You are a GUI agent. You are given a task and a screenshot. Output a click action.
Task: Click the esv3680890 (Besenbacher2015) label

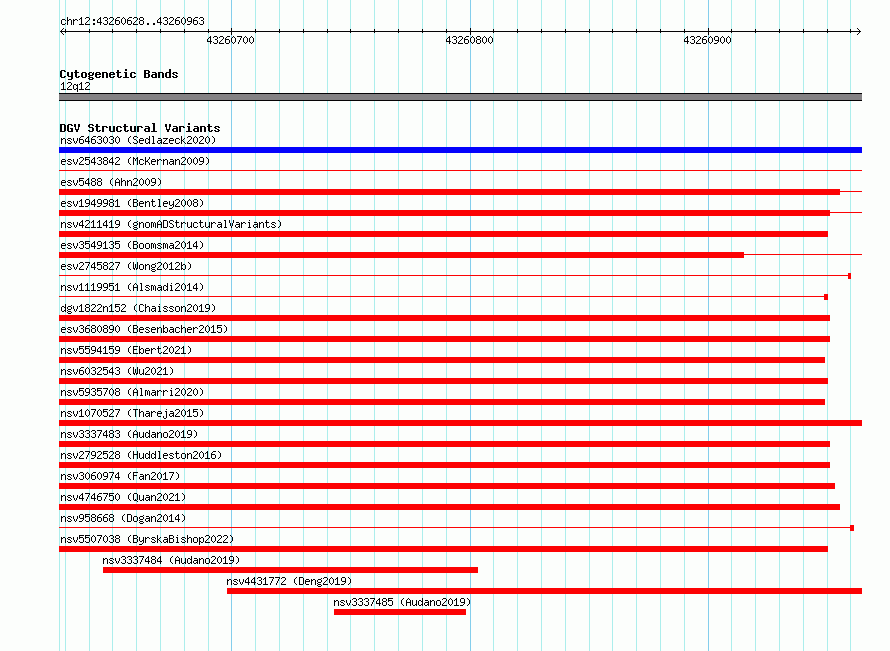click(x=144, y=329)
